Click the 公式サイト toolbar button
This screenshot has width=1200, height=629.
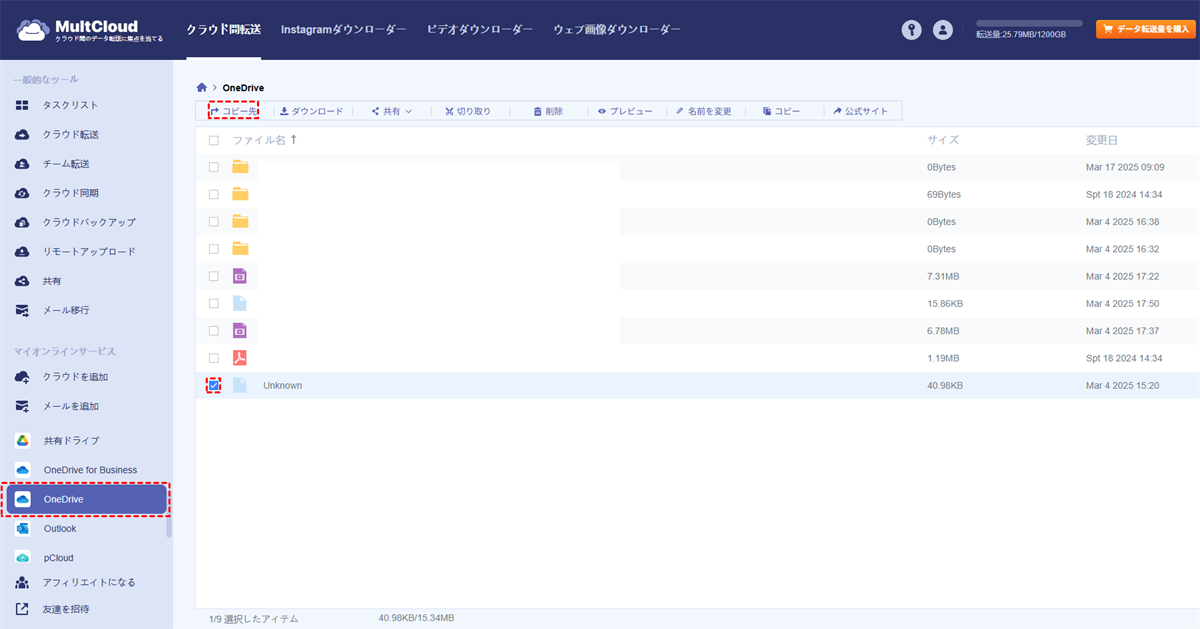click(861, 111)
